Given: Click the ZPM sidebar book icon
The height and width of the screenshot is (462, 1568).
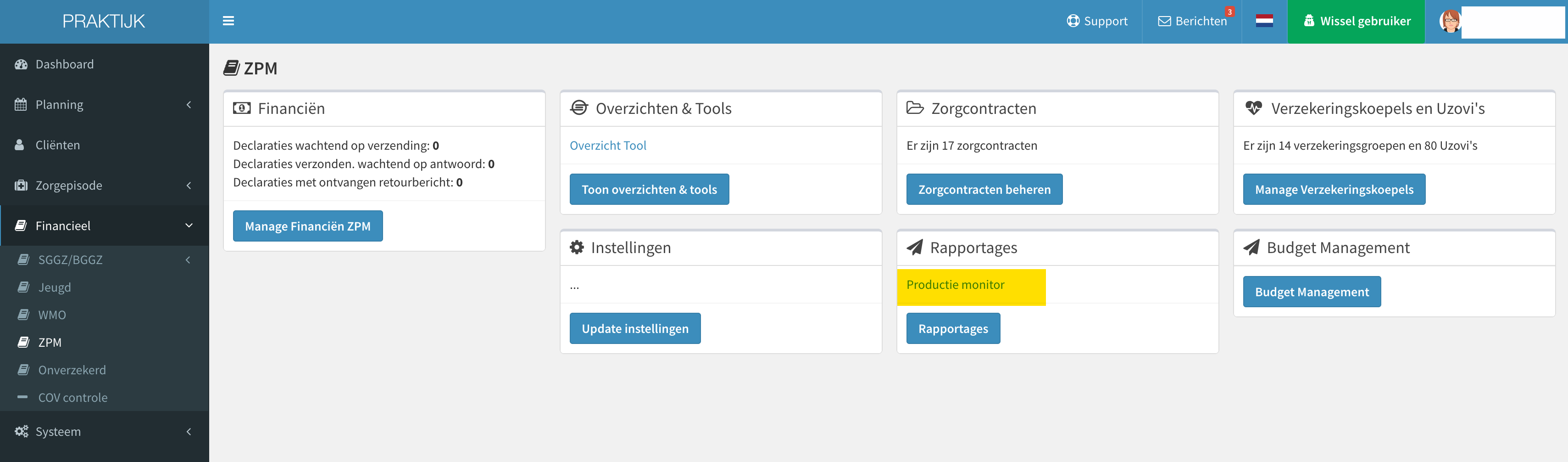Looking at the screenshot, I should [24, 342].
